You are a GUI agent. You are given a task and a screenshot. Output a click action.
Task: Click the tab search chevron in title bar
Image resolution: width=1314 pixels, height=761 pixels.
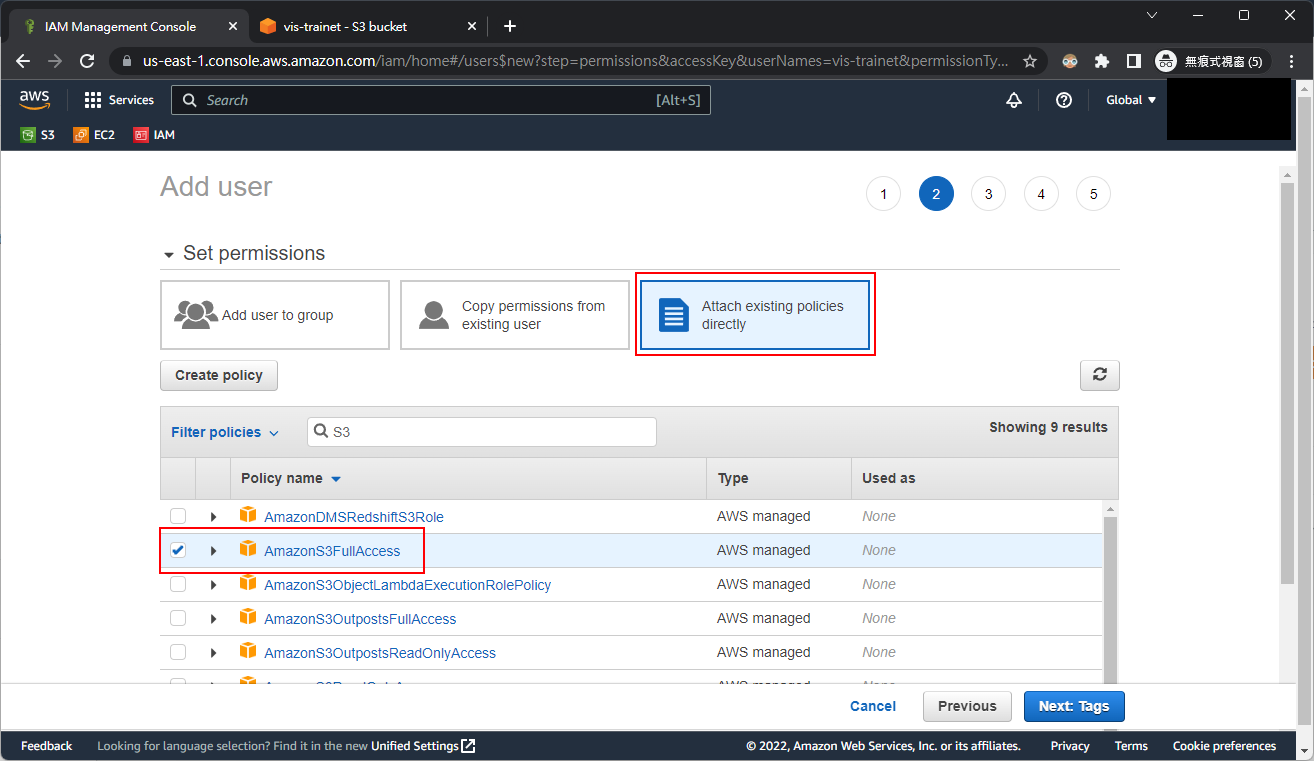coord(1152,15)
